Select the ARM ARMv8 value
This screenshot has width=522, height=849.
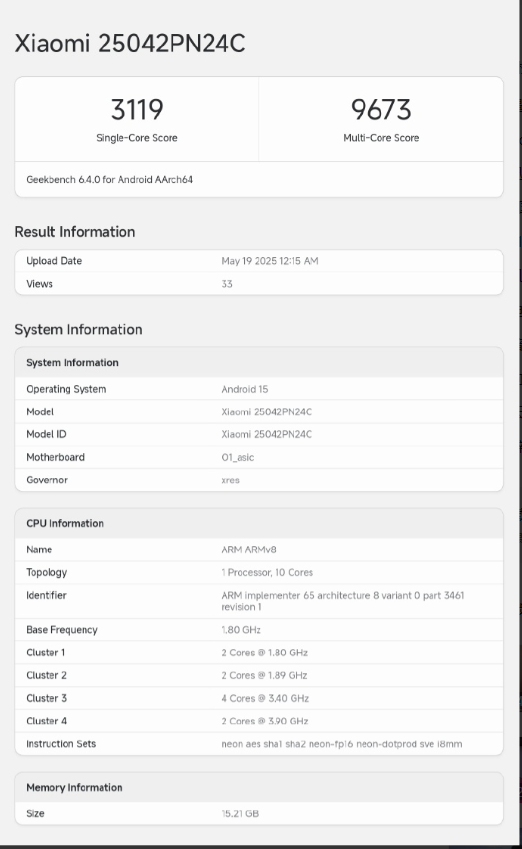pyautogui.click(x=249, y=550)
